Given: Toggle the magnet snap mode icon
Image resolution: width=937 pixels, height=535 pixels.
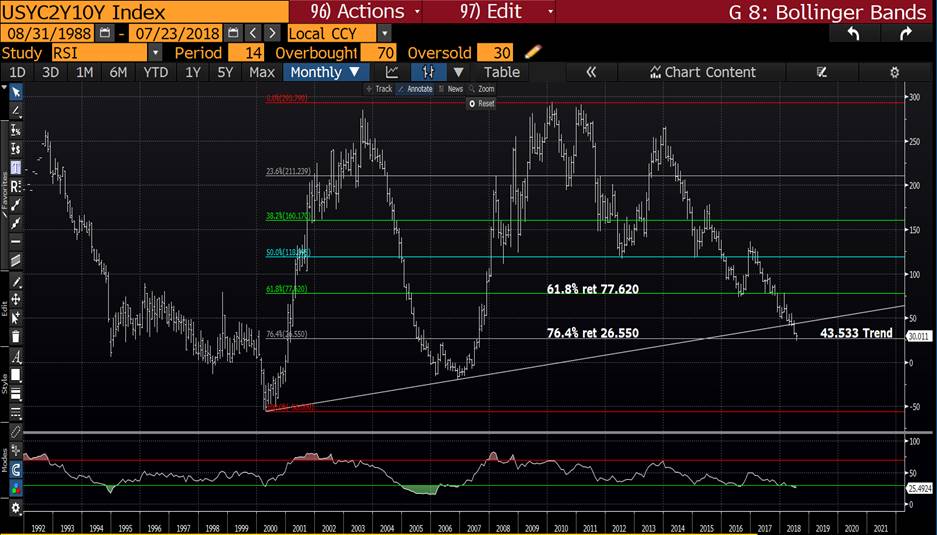Looking at the screenshot, I should (x=16, y=469).
